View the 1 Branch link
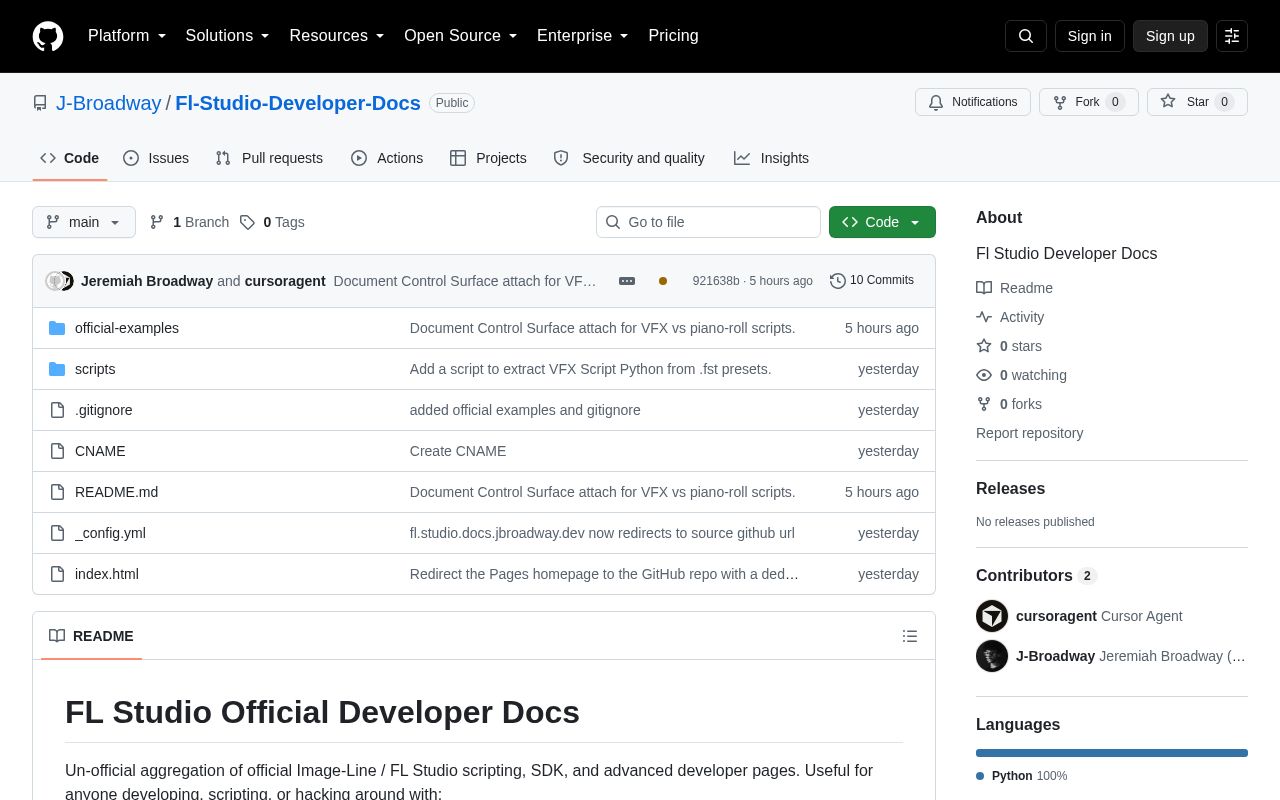Screen dimensions: 1280x800 tap(189, 222)
